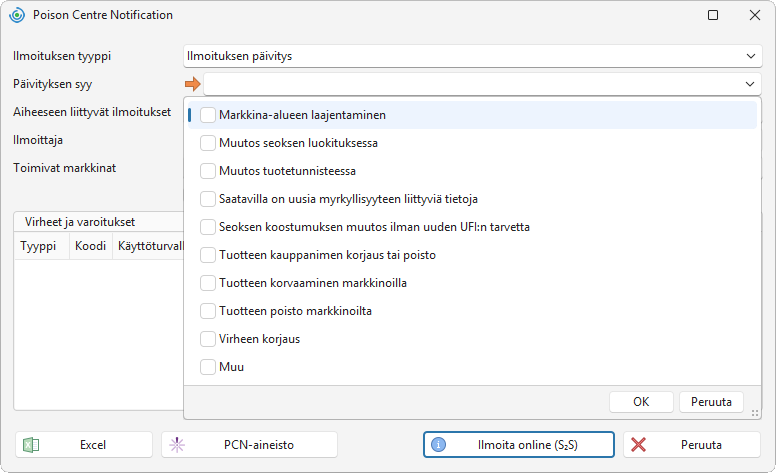Click Peruuta in the dropdown popup
Screen dimensions: 776x473
pyautogui.click(x=711, y=402)
